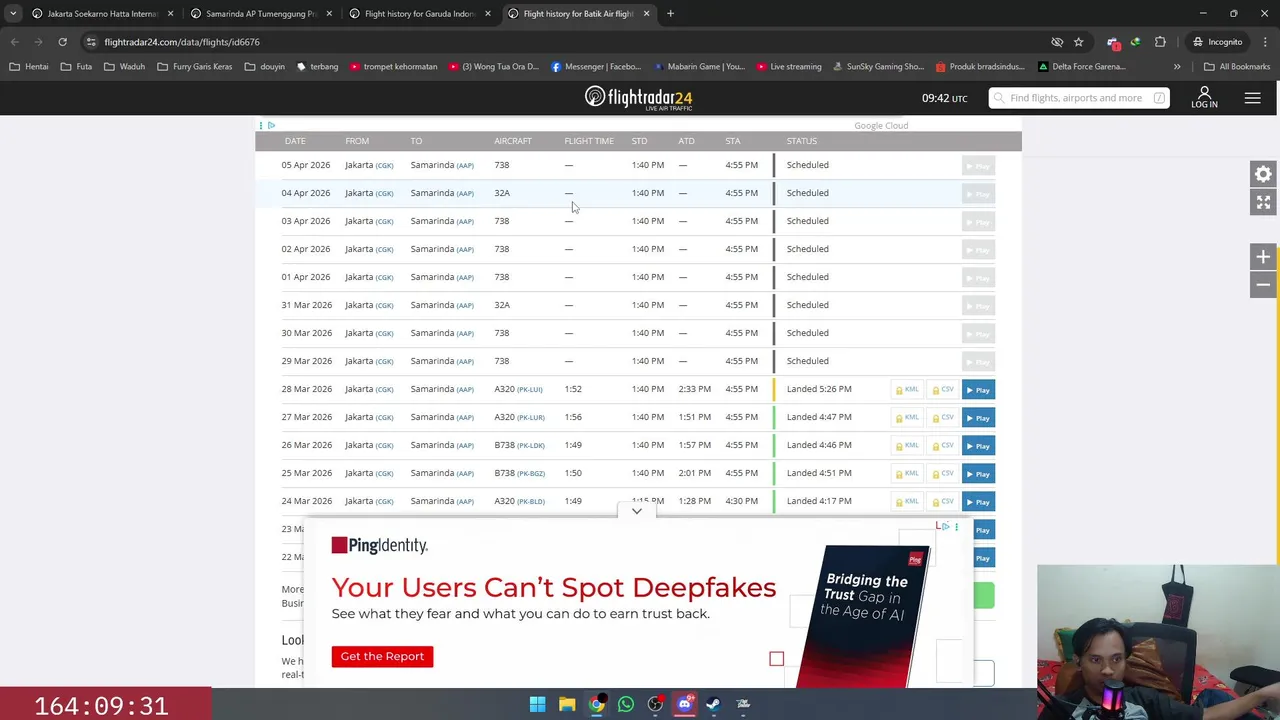Open the Delta Force Garena bookmark
Viewport: 1280px width, 720px height.
pyautogui.click(x=1082, y=67)
